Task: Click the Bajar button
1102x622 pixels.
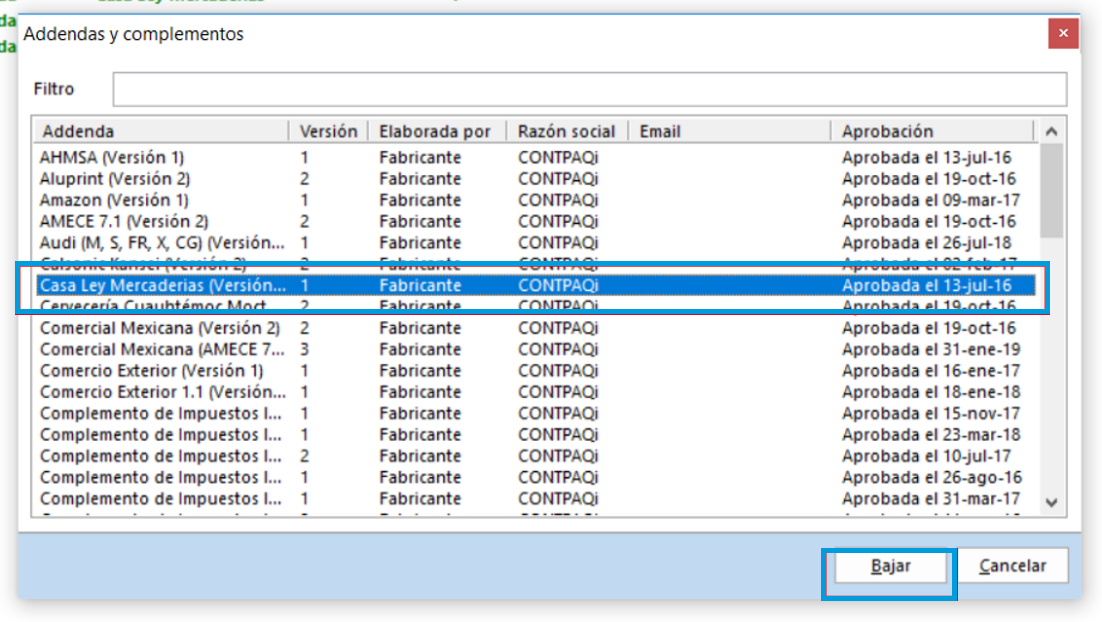Action: [889, 566]
